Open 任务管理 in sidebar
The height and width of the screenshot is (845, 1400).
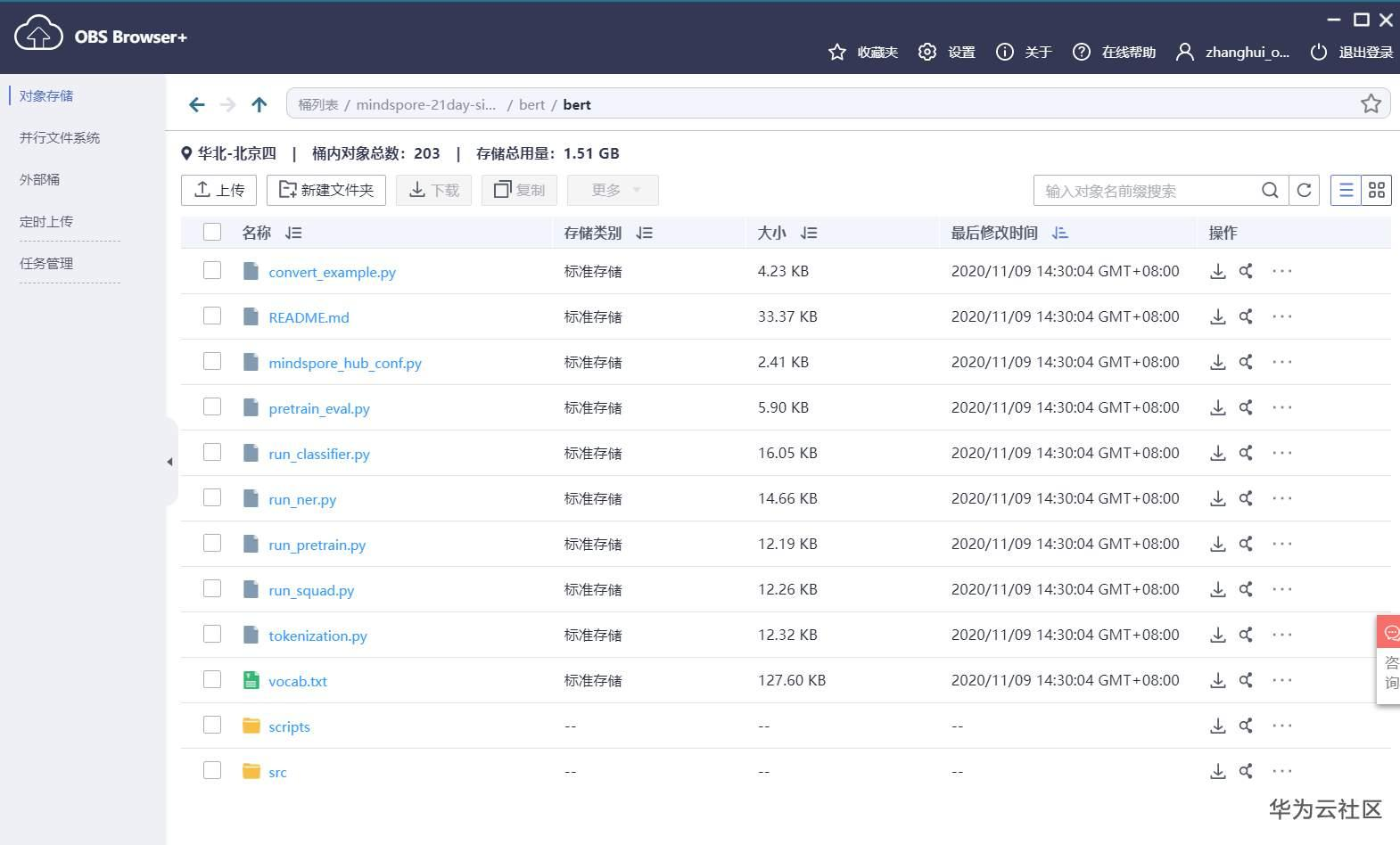pyautogui.click(x=46, y=263)
